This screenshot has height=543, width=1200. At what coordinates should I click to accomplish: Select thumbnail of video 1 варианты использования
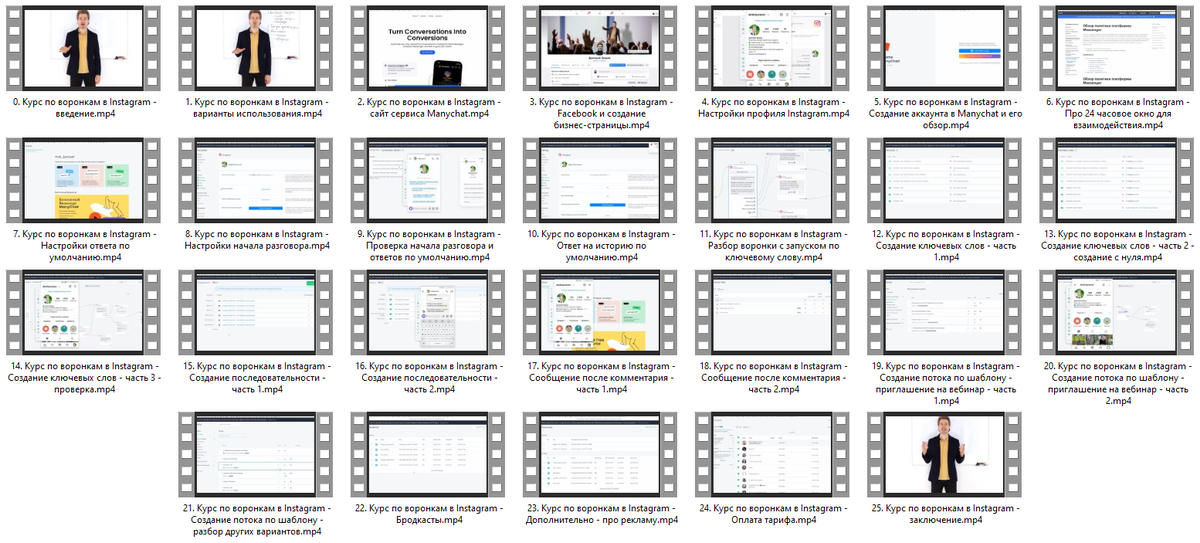[255, 47]
